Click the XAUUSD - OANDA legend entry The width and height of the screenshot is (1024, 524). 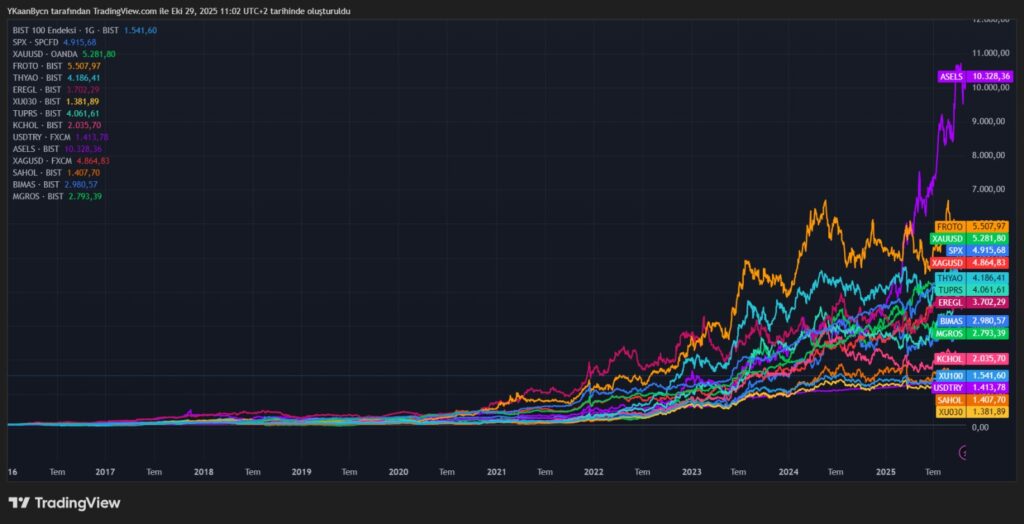pyautogui.click(x=43, y=54)
